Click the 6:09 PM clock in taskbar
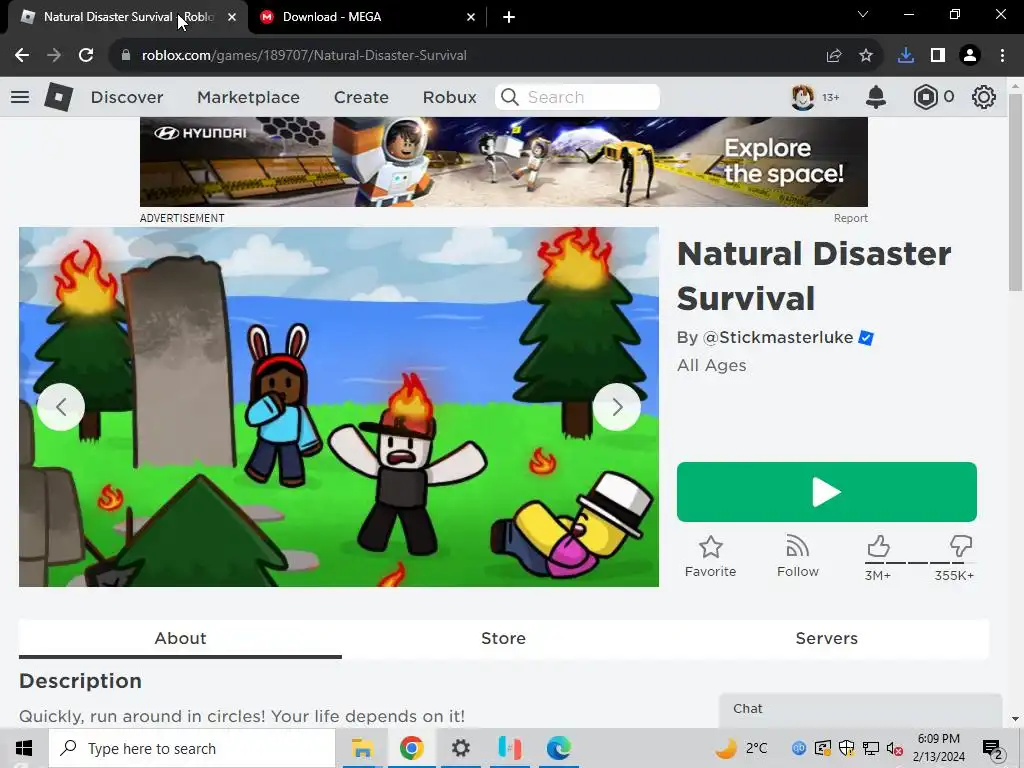 pyautogui.click(x=938, y=739)
